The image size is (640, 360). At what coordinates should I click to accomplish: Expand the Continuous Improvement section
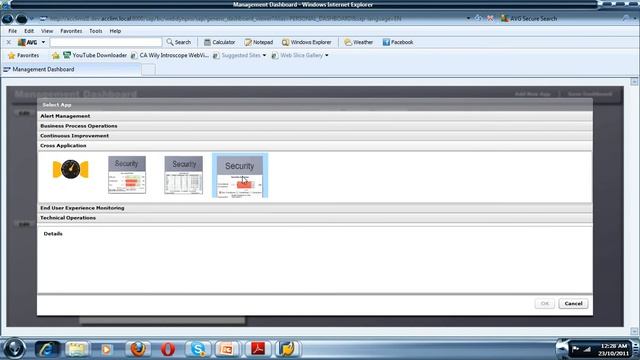pos(315,136)
